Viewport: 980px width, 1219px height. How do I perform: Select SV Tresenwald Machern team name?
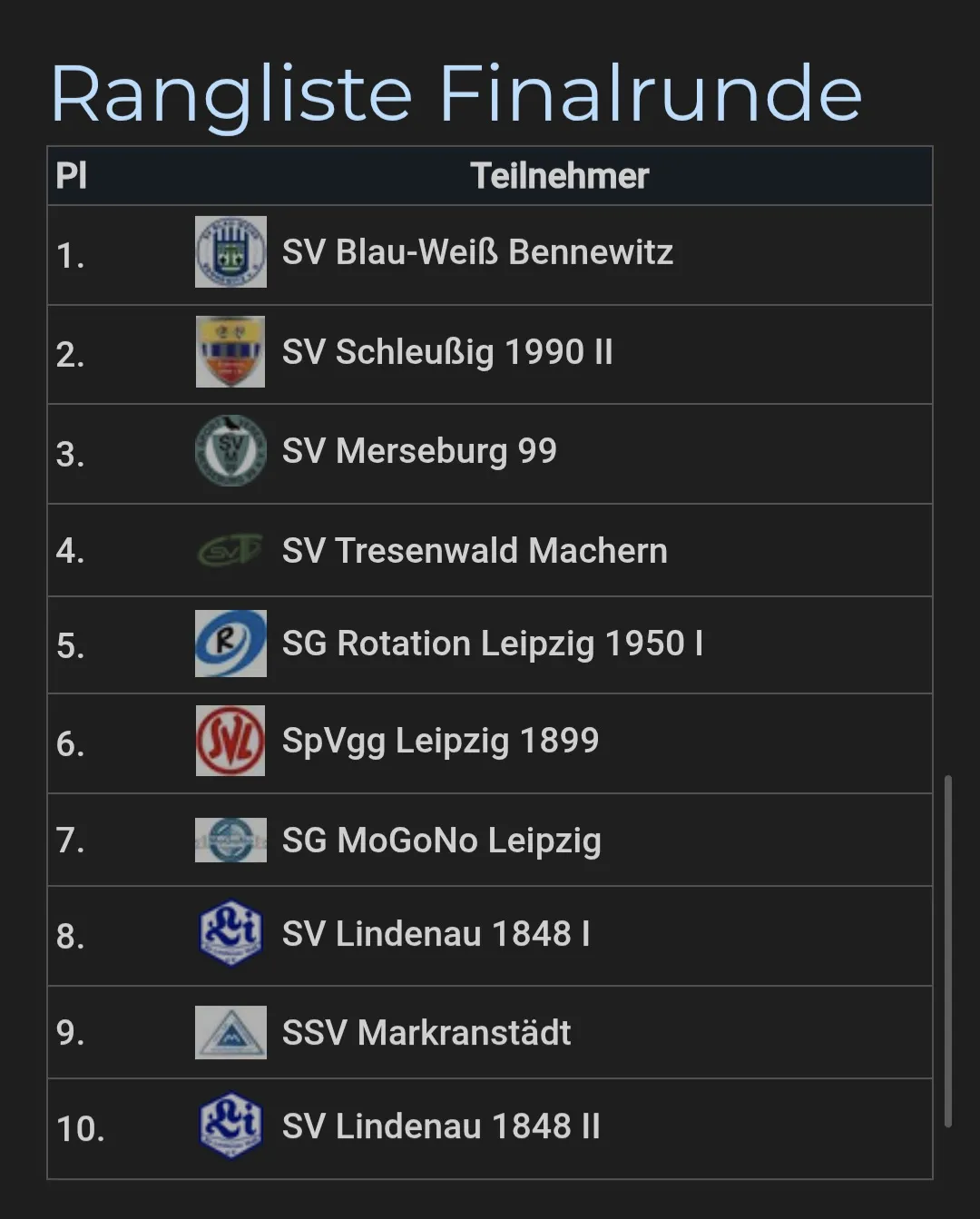point(475,551)
